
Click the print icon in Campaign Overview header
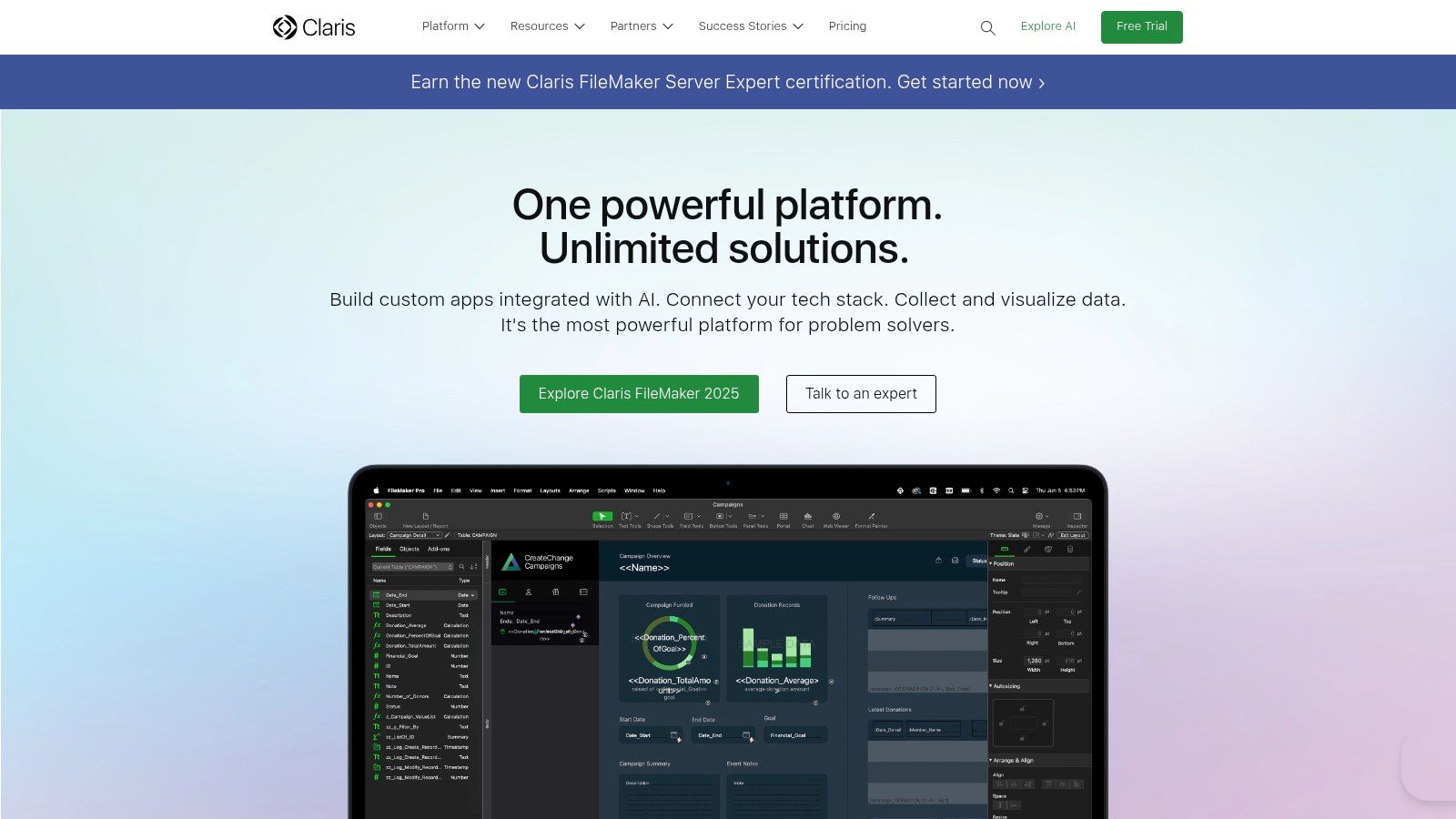pos(955,561)
